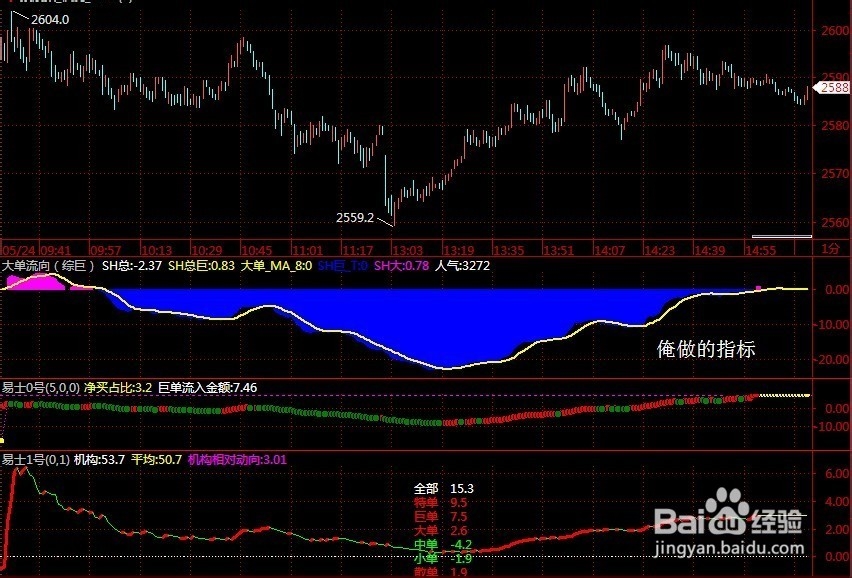Image resolution: width=852 pixels, height=578 pixels.
Task: Click the 2604.0 high price label
Action: tap(50, 20)
